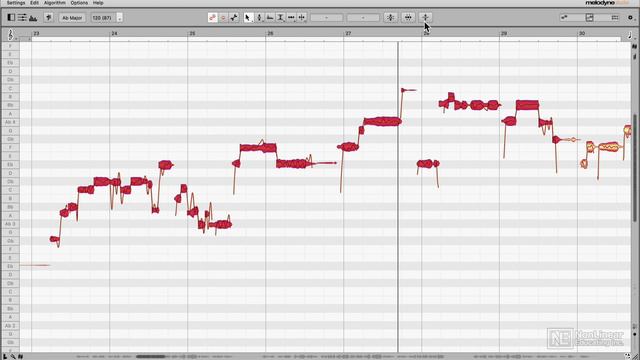This screenshot has width=640, height=360.
Task: Open the gear settings menu
Action: 631,18
